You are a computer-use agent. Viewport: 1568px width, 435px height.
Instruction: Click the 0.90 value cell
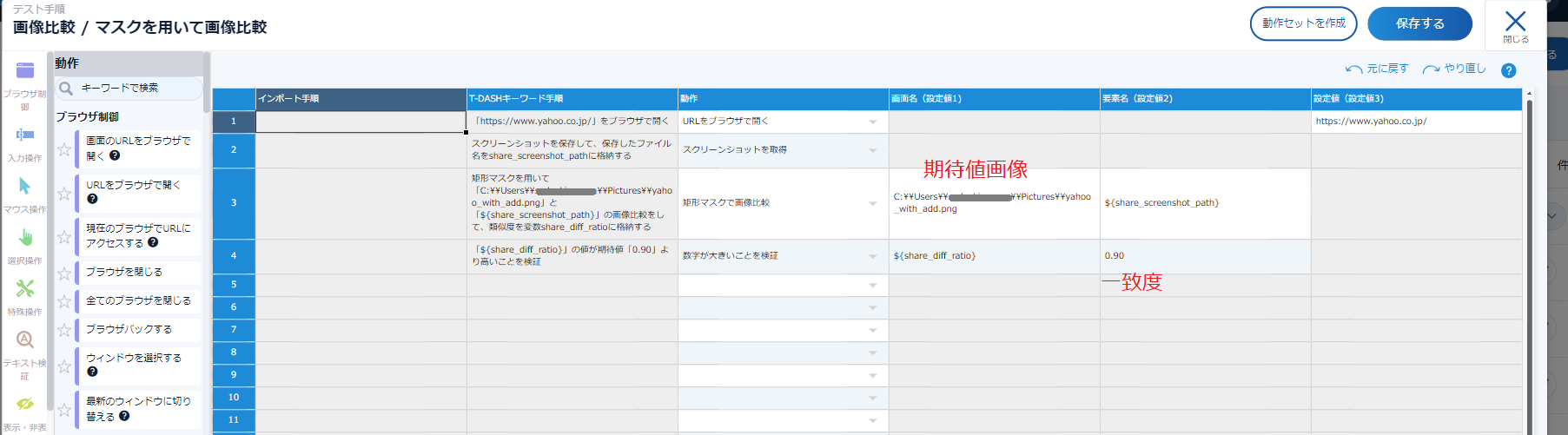(x=1206, y=256)
